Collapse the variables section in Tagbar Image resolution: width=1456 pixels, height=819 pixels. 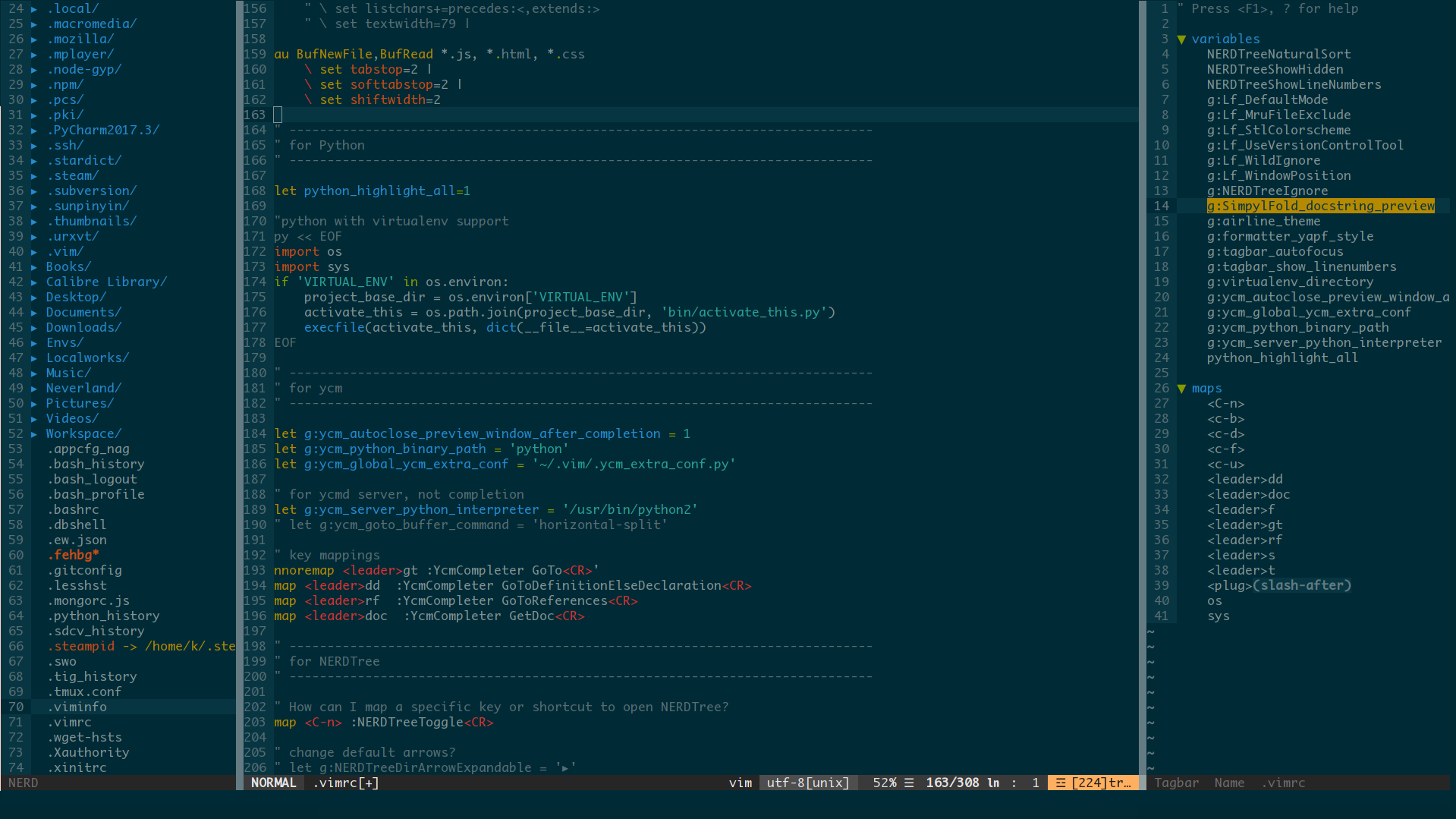click(x=1181, y=39)
